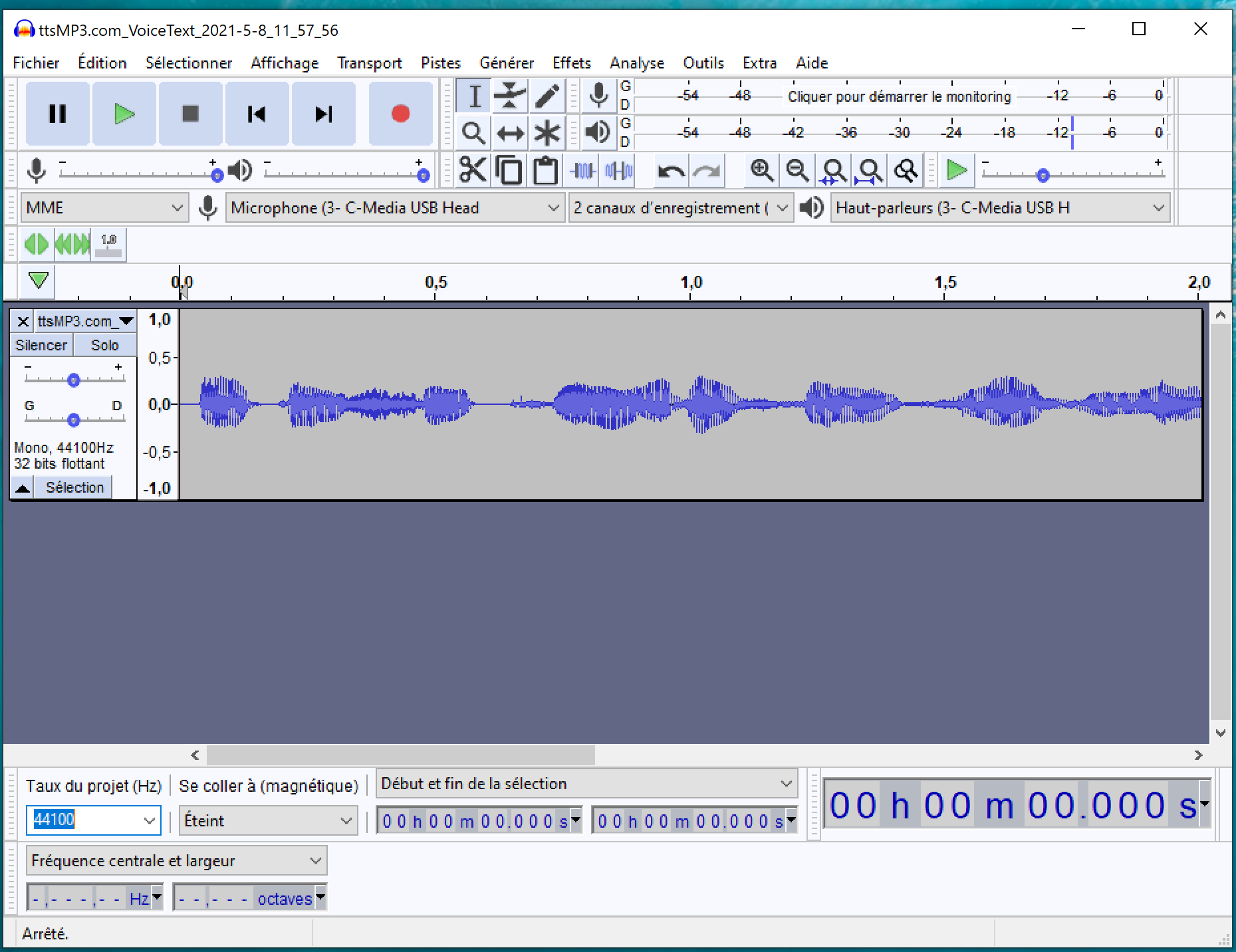The width and height of the screenshot is (1236, 952).
Task: Select the Multi-tool asterisk icon
Action: point(547,133)
